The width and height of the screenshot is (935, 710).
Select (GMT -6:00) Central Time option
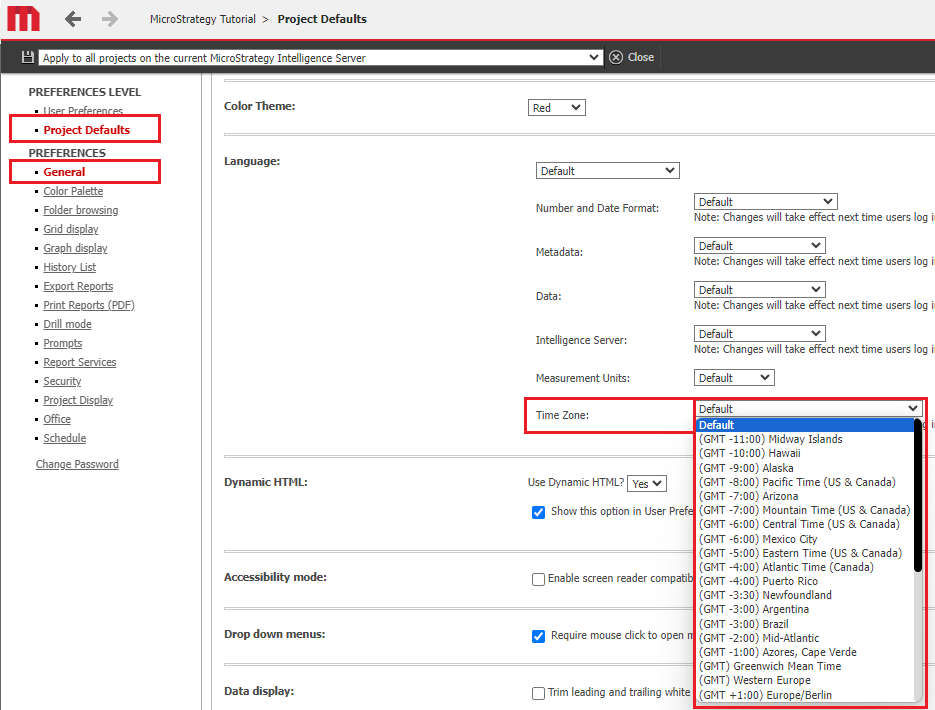(805, 525)
